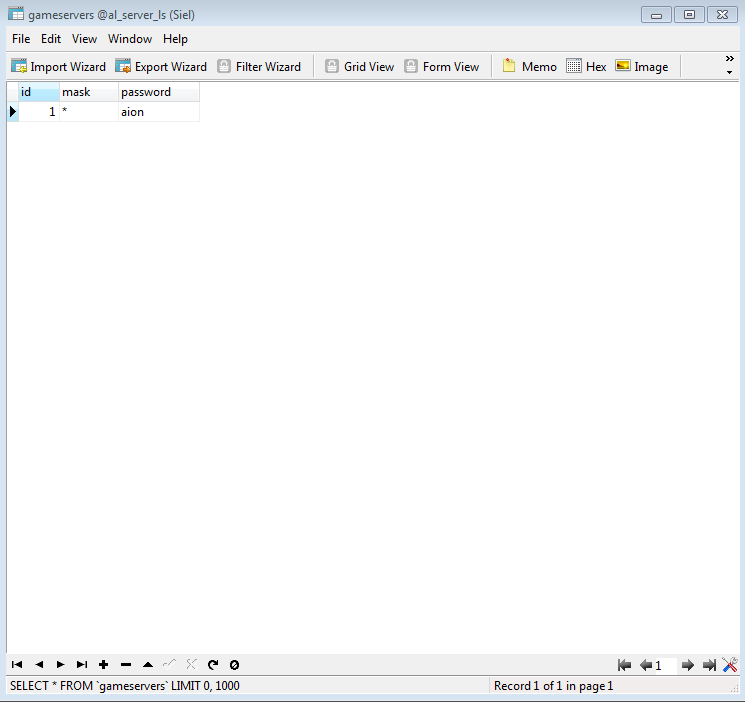Image resolution: width=745 pixels, height=702 pixels.
Task: Select the password column header
Action: (x=158, y=92)
